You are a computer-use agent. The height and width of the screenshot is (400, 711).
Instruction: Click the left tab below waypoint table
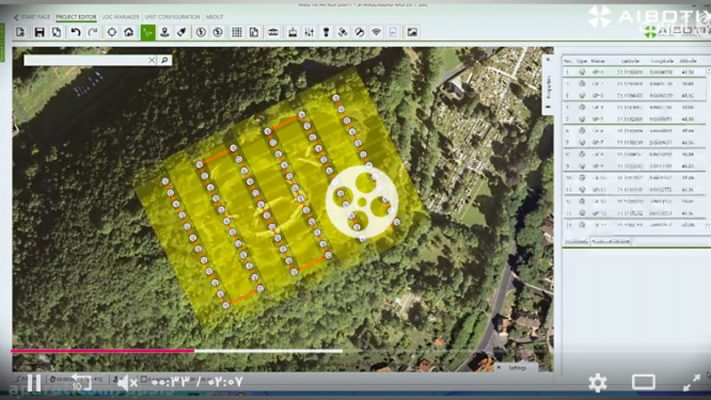(576, 242)
